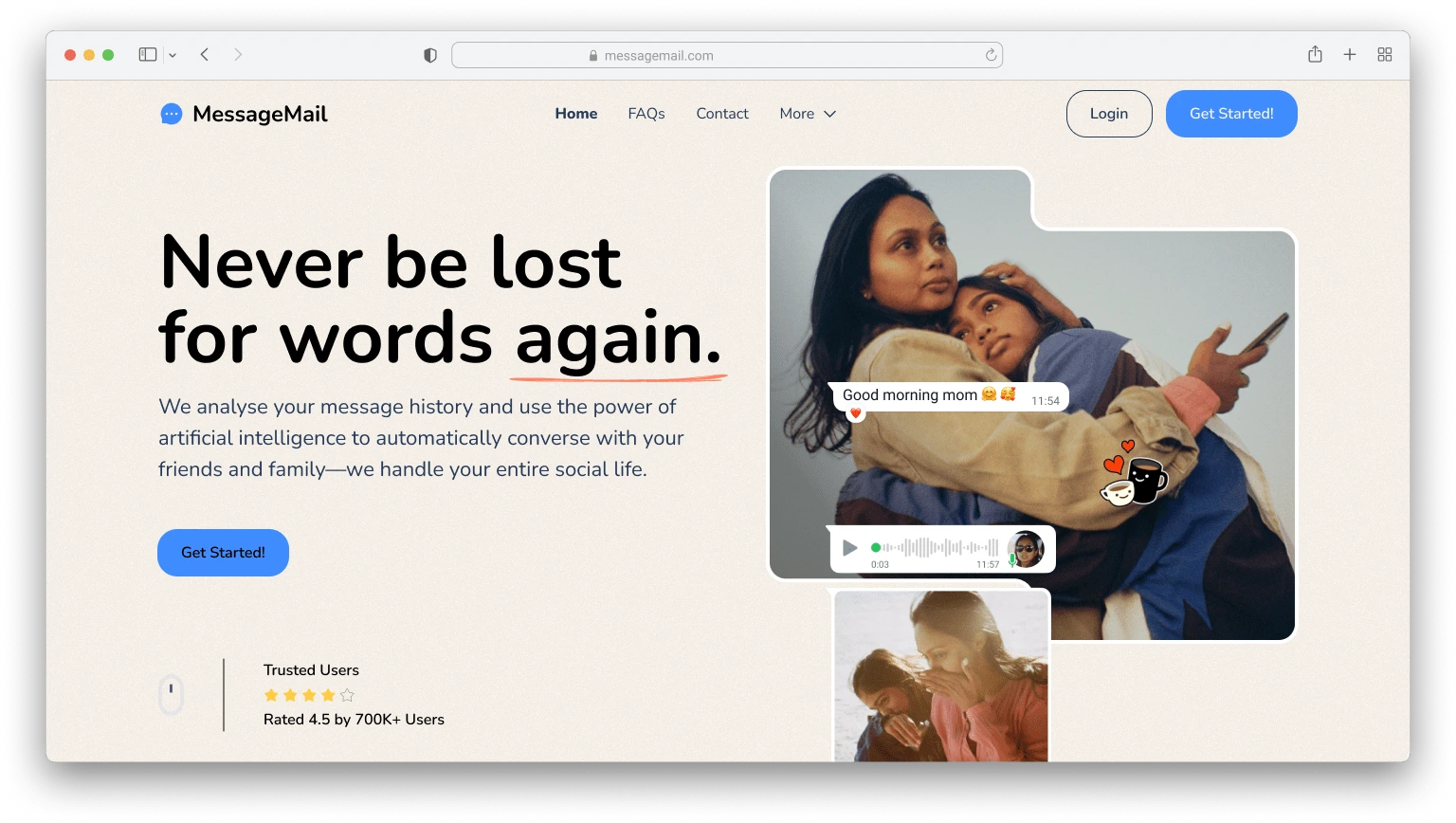1456x823 pixels.
Task: Open the Contact page link
Action: (x=722, y=114)
